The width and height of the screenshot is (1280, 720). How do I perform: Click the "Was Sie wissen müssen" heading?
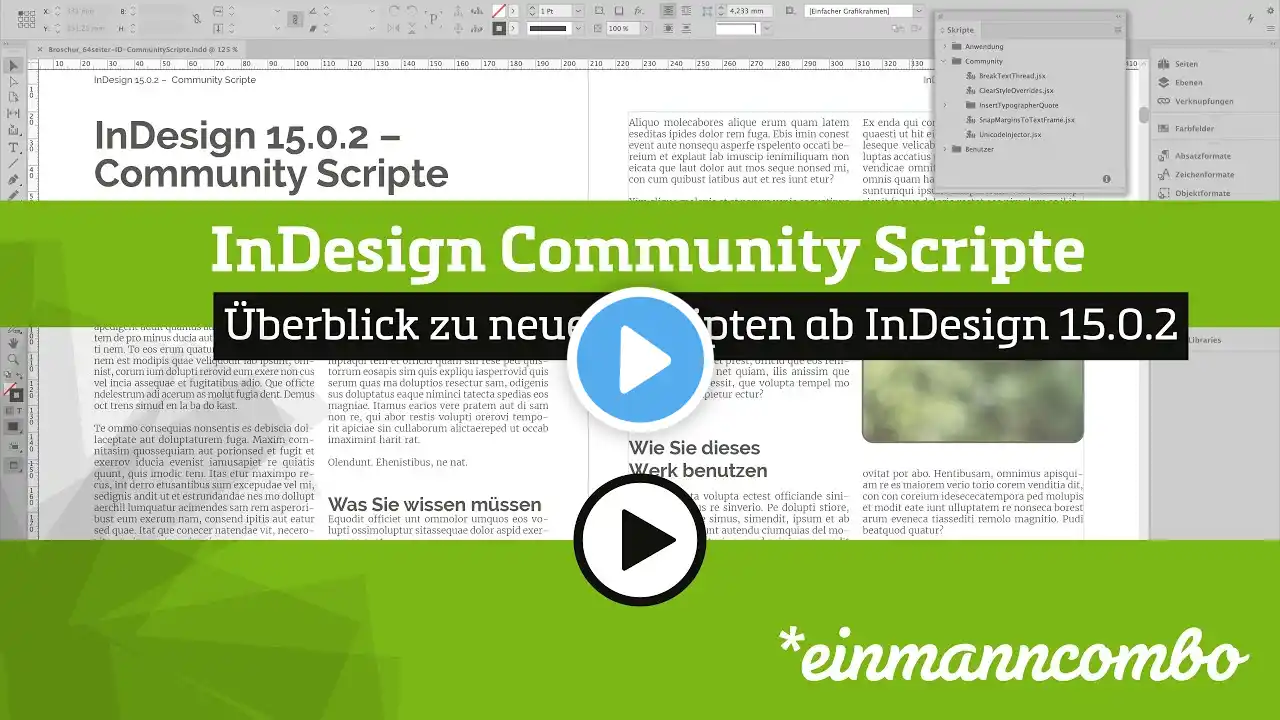pos(435,505)
